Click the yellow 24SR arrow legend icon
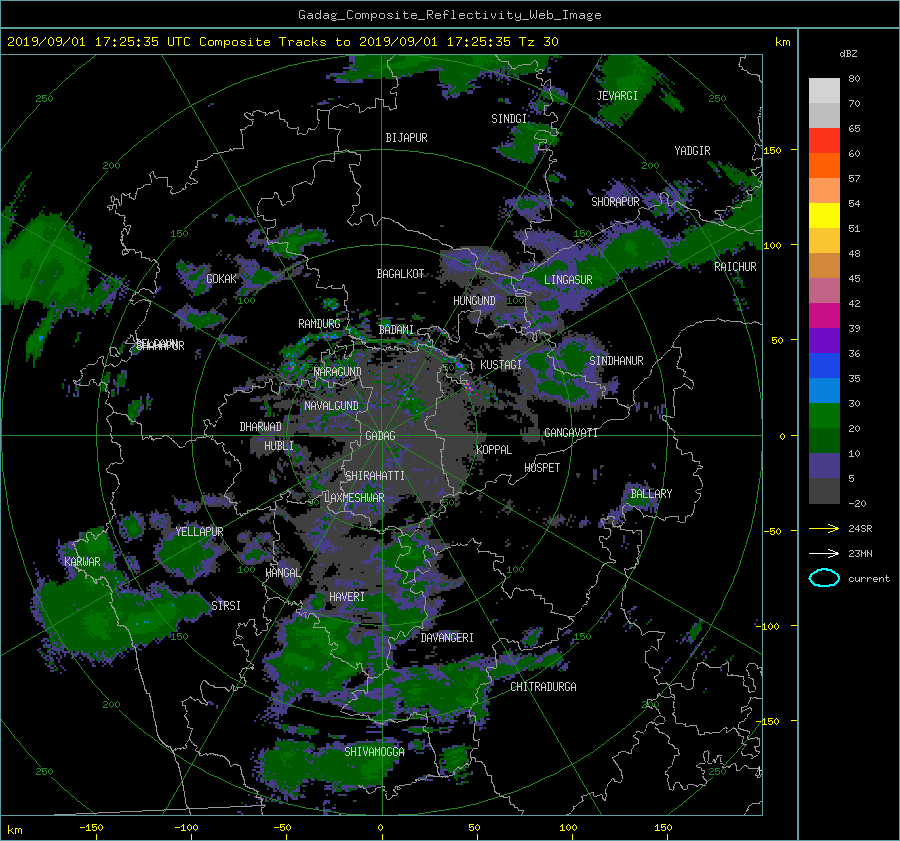900x841 pixels. tap(824, 528)
